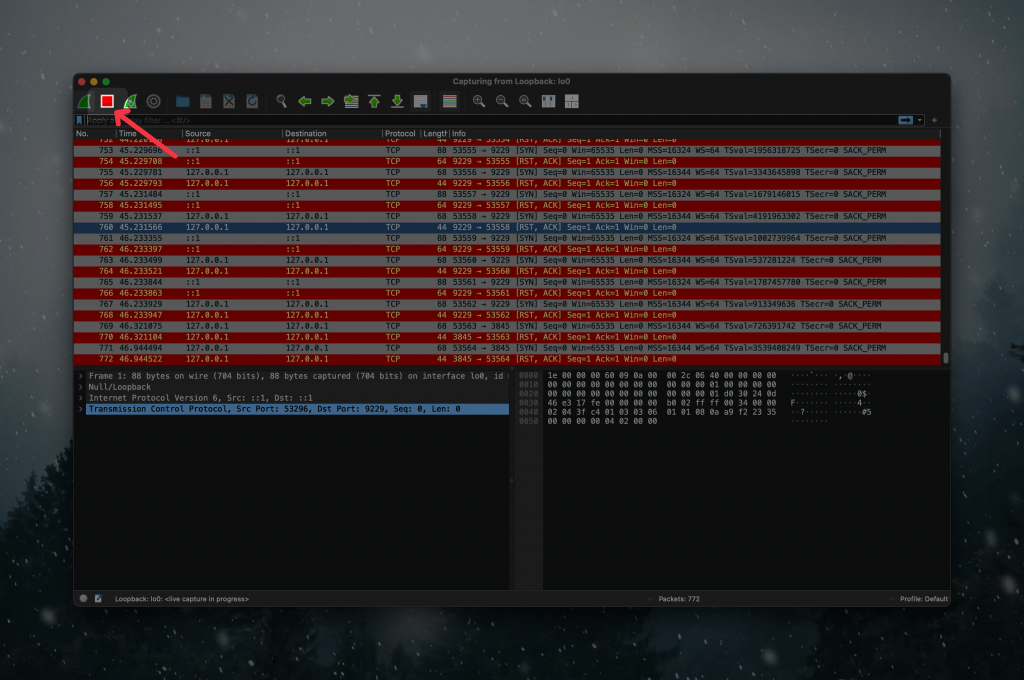Image resolution: width=1024 pixels, height=680 pixels.
Task: Expand the Frame 1 details node
Action: [81, 376]
